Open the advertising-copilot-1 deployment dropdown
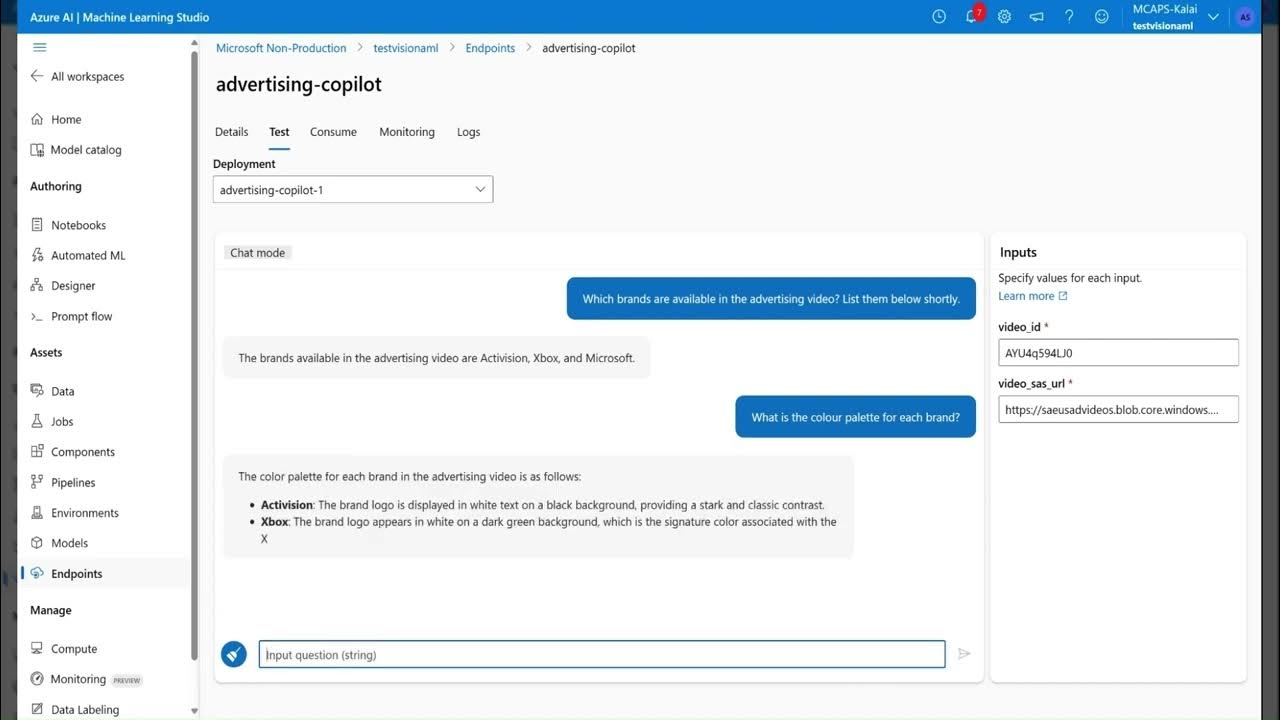Image resolution: width=1280 pixels, height=720 pixels. 353,189
